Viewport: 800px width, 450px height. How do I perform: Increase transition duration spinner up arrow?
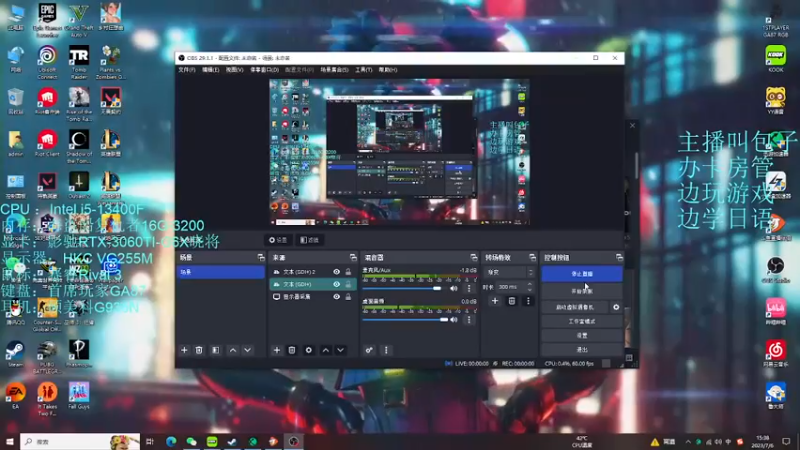tap(530, 284)
